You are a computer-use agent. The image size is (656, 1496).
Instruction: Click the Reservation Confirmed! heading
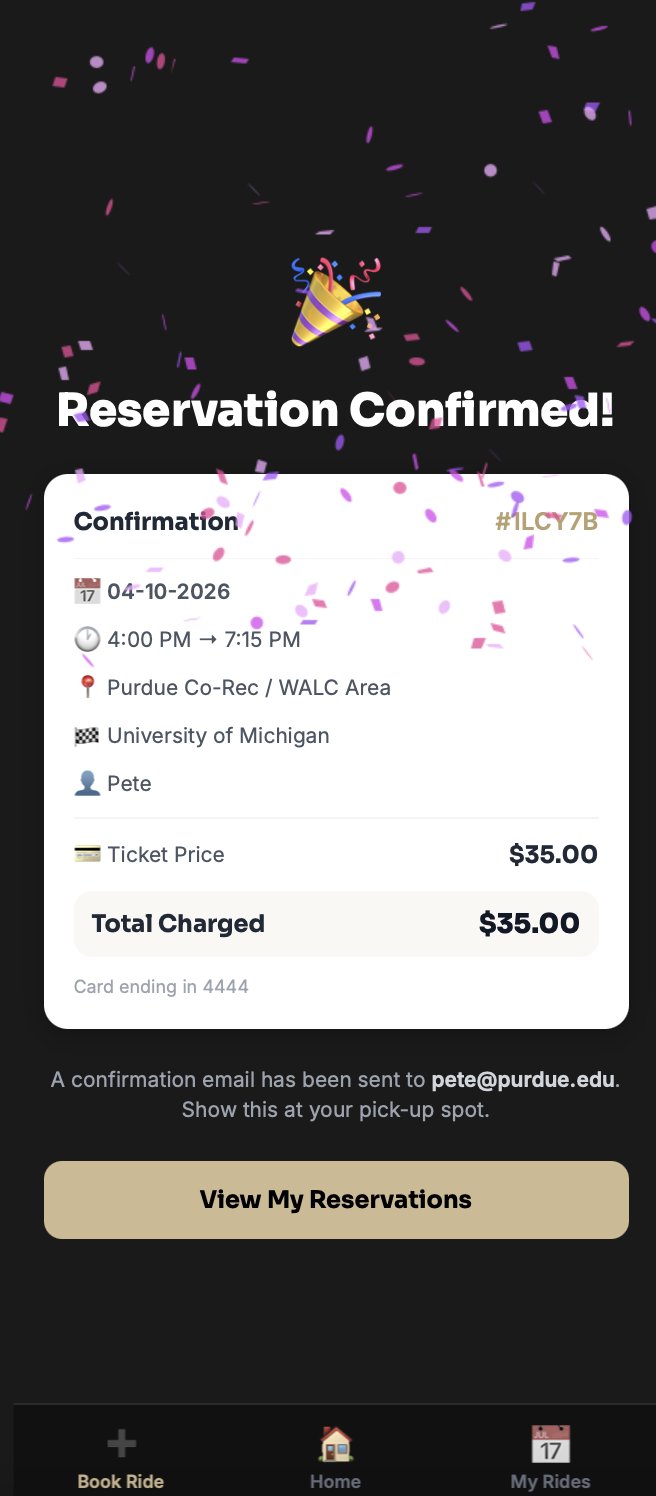click(x=336, y=410)
